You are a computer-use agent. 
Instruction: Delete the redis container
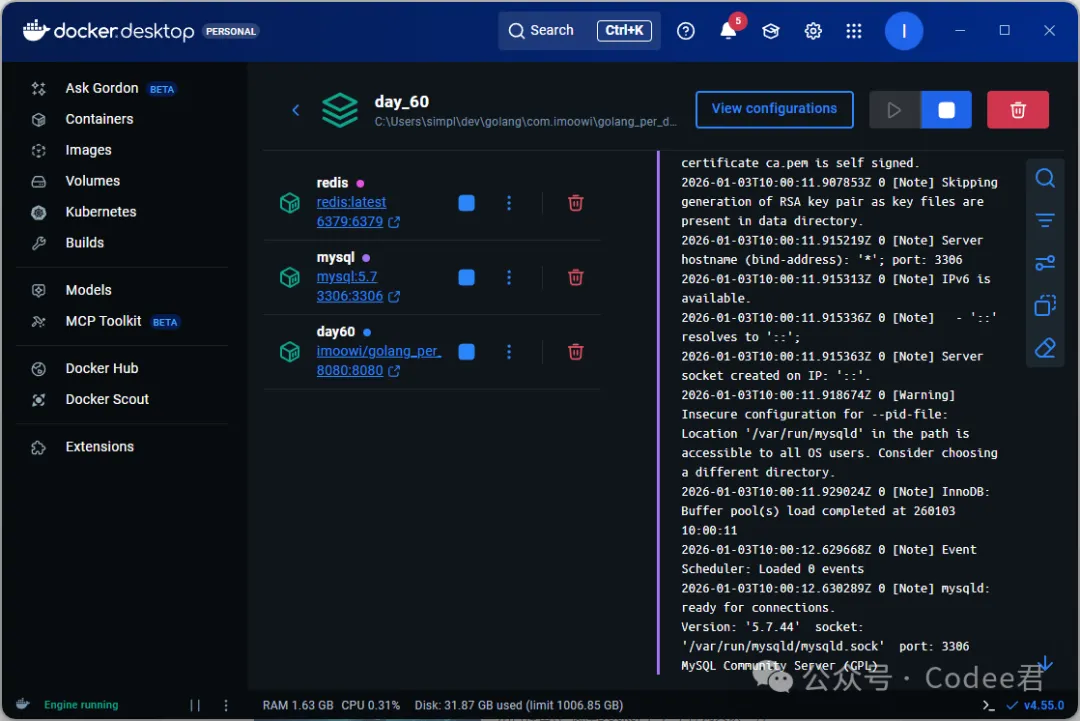point(576,203)
